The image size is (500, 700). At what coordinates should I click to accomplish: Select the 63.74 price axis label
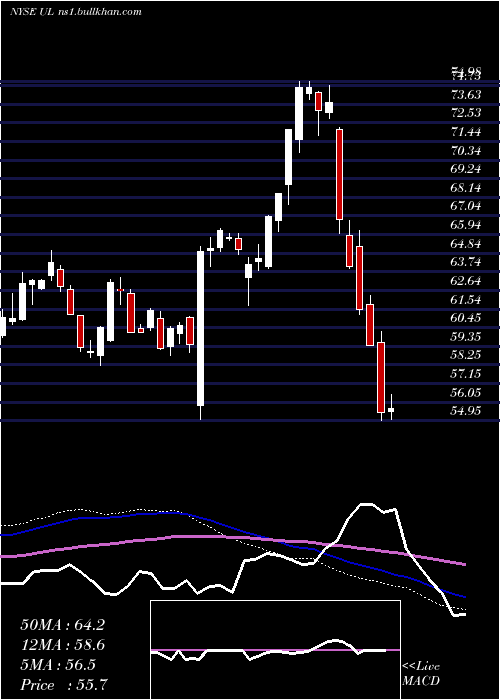pos(466,262)
